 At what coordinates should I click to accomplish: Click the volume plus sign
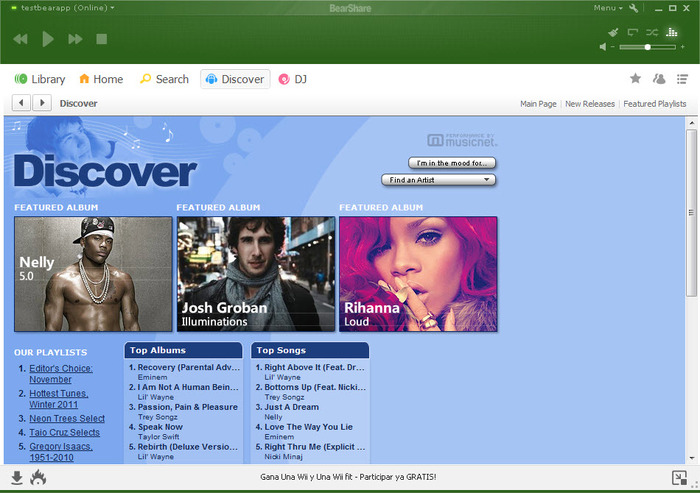[x=683, y=47]
